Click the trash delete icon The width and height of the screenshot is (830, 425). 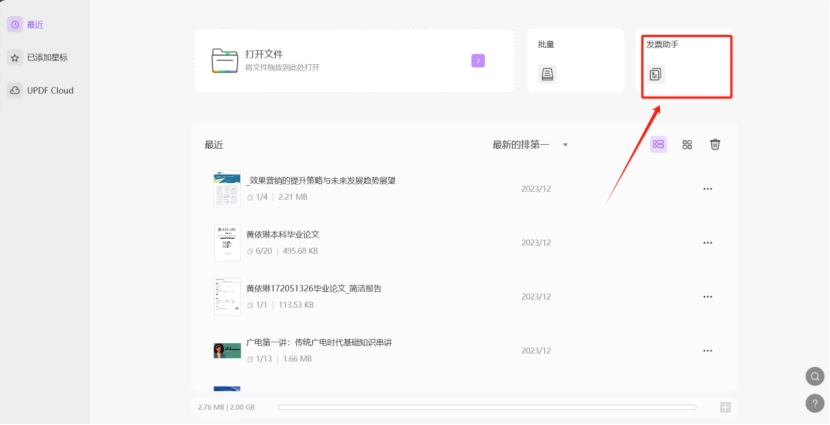click(x=715, y=144)
